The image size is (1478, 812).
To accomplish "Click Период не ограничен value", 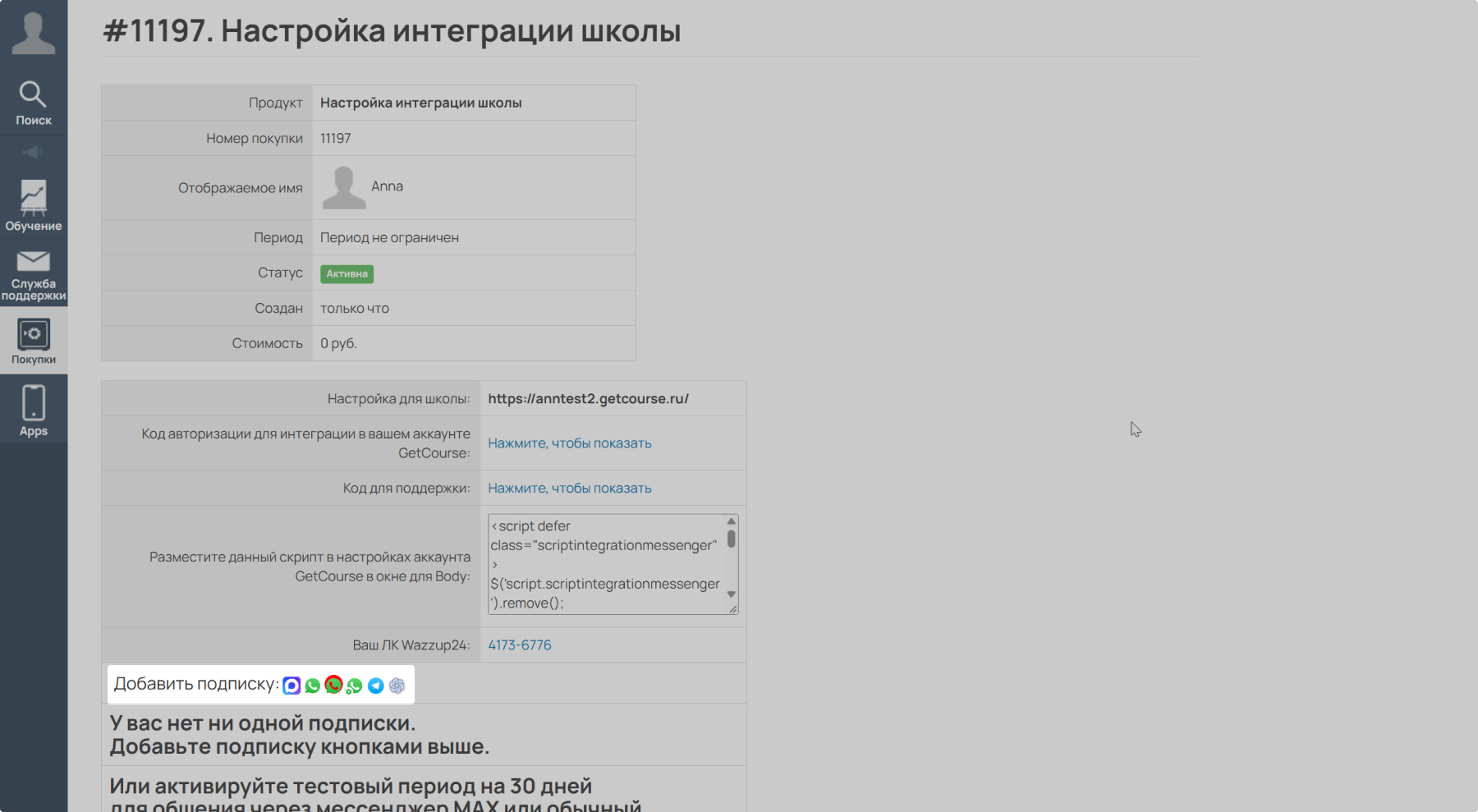I will [389, 238].
